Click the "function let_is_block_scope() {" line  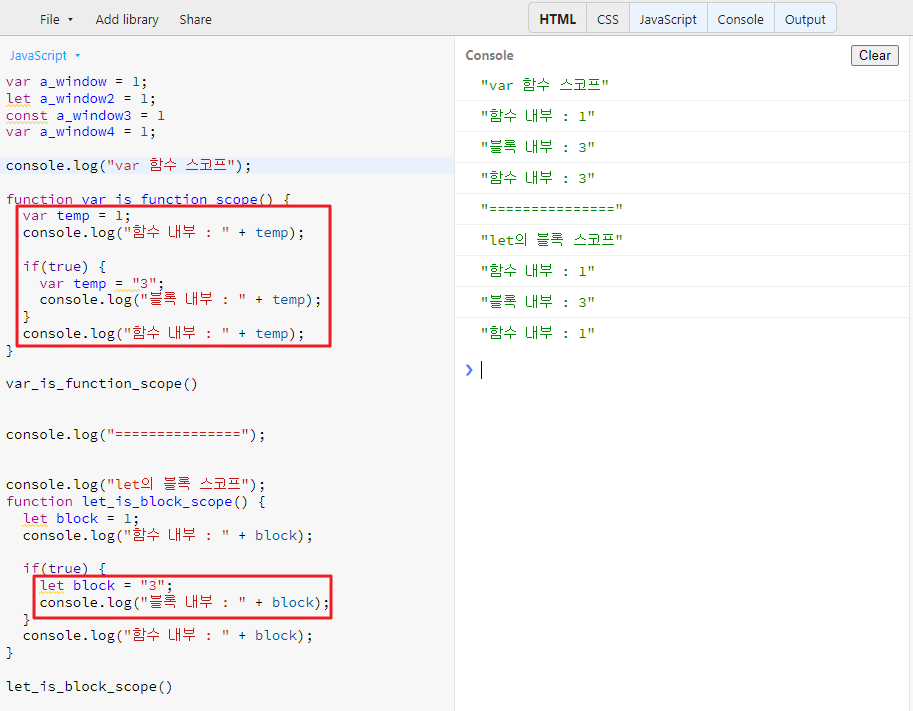(x=135, y=501)
